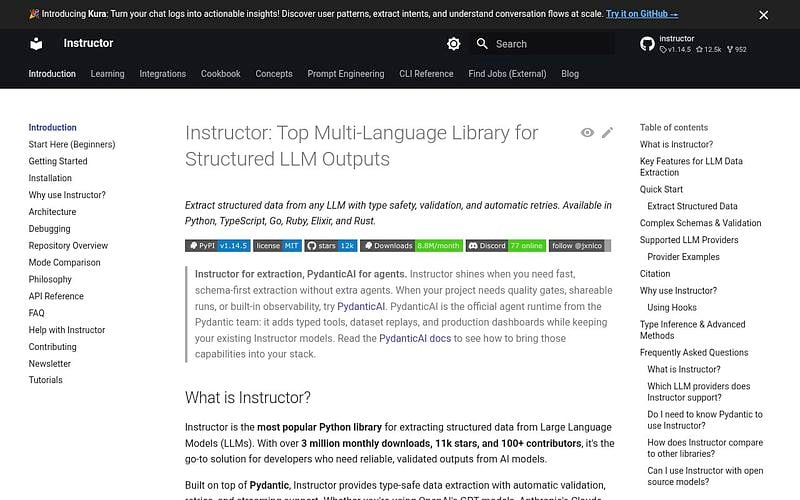This screenshot has height=500, width=800.
Task: Click the 12.5k stars count in header
Action: click(709, 49)
